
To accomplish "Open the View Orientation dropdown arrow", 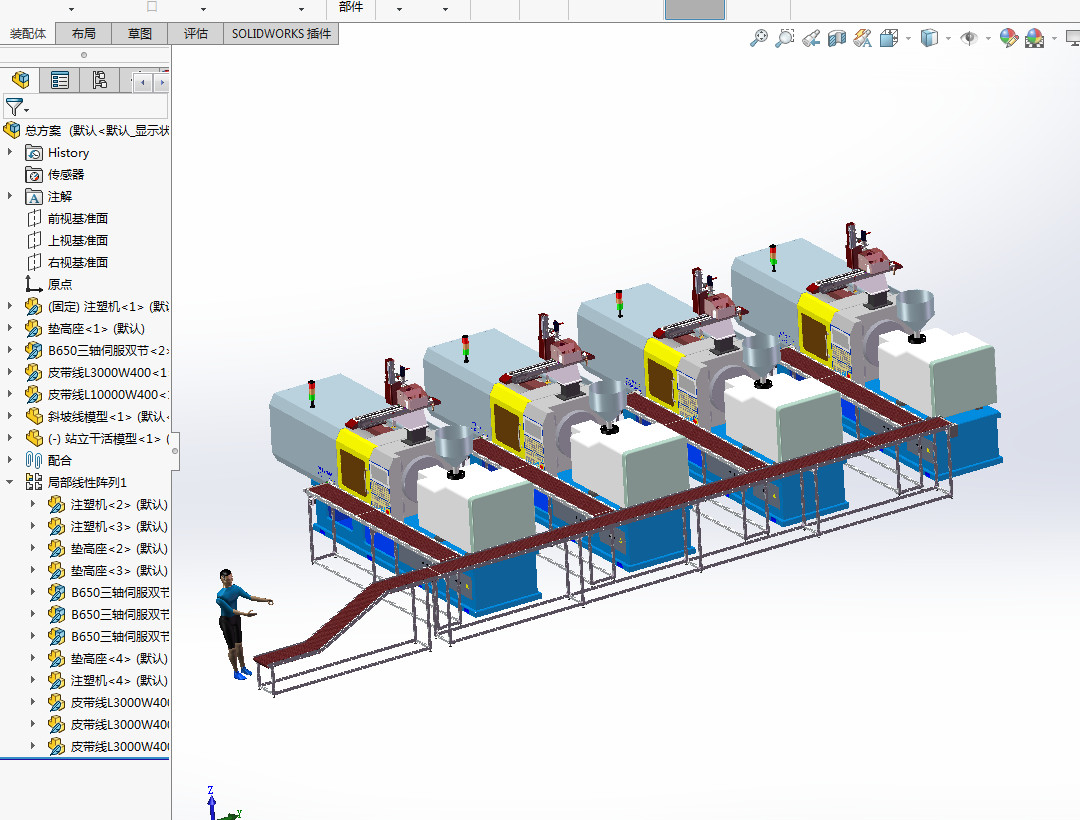I will pyautogui.click(x=908, y=39).
